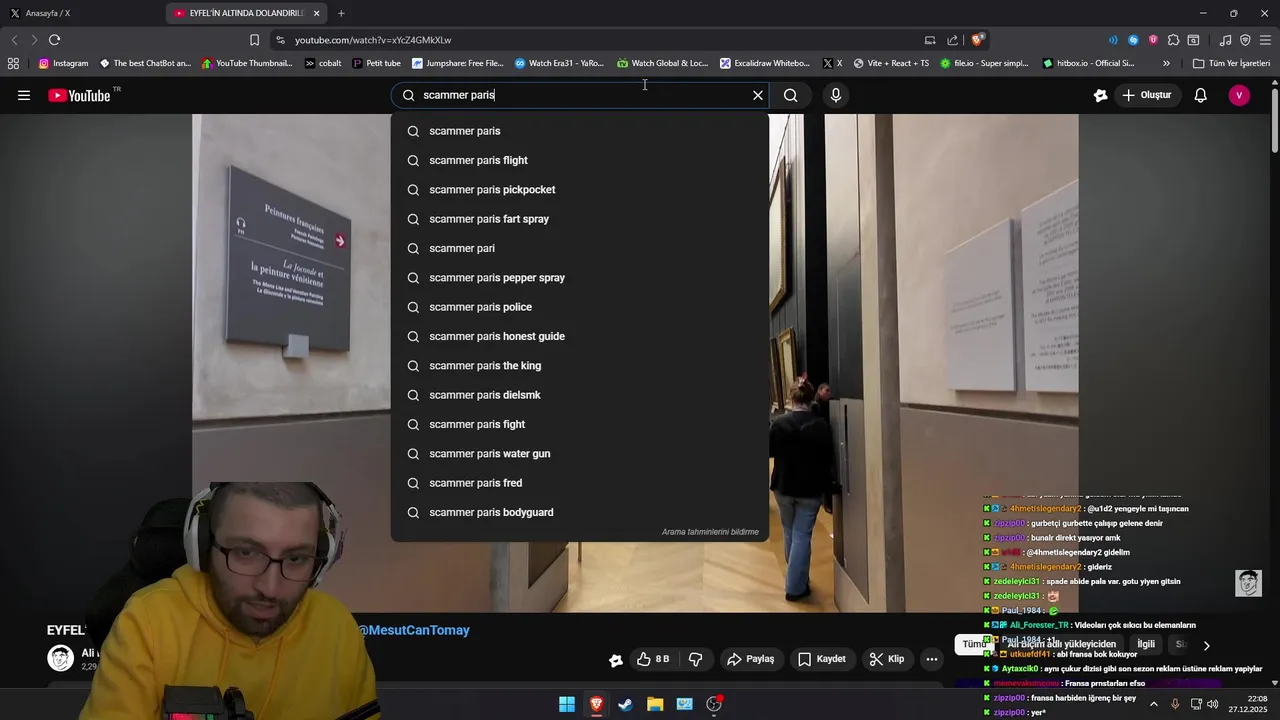This screenshot has height=720, width=1280.
Task: Open a new browser tab
Action: coord(341,13)
